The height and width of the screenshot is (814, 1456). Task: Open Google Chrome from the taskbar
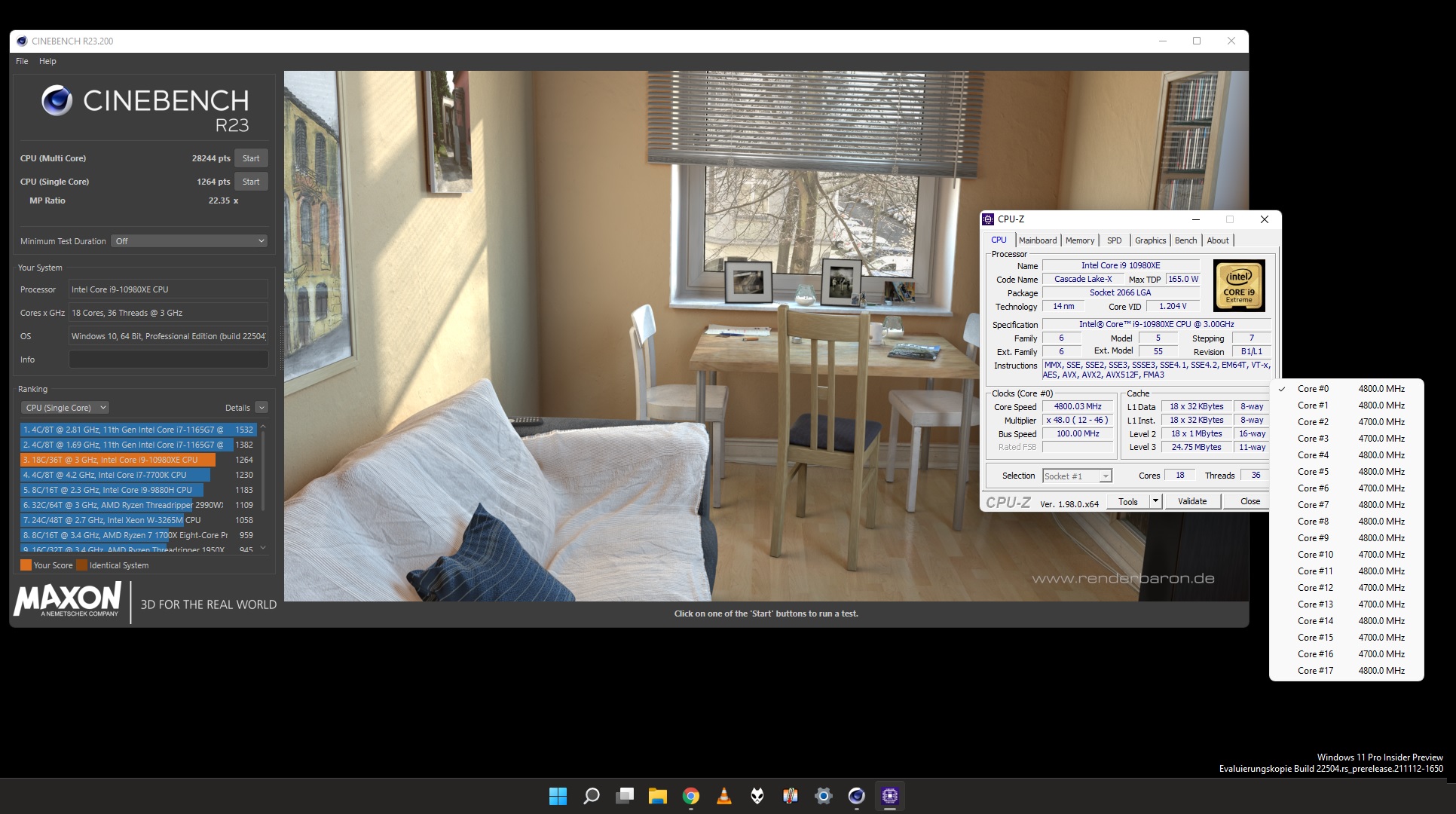[690, 796]
